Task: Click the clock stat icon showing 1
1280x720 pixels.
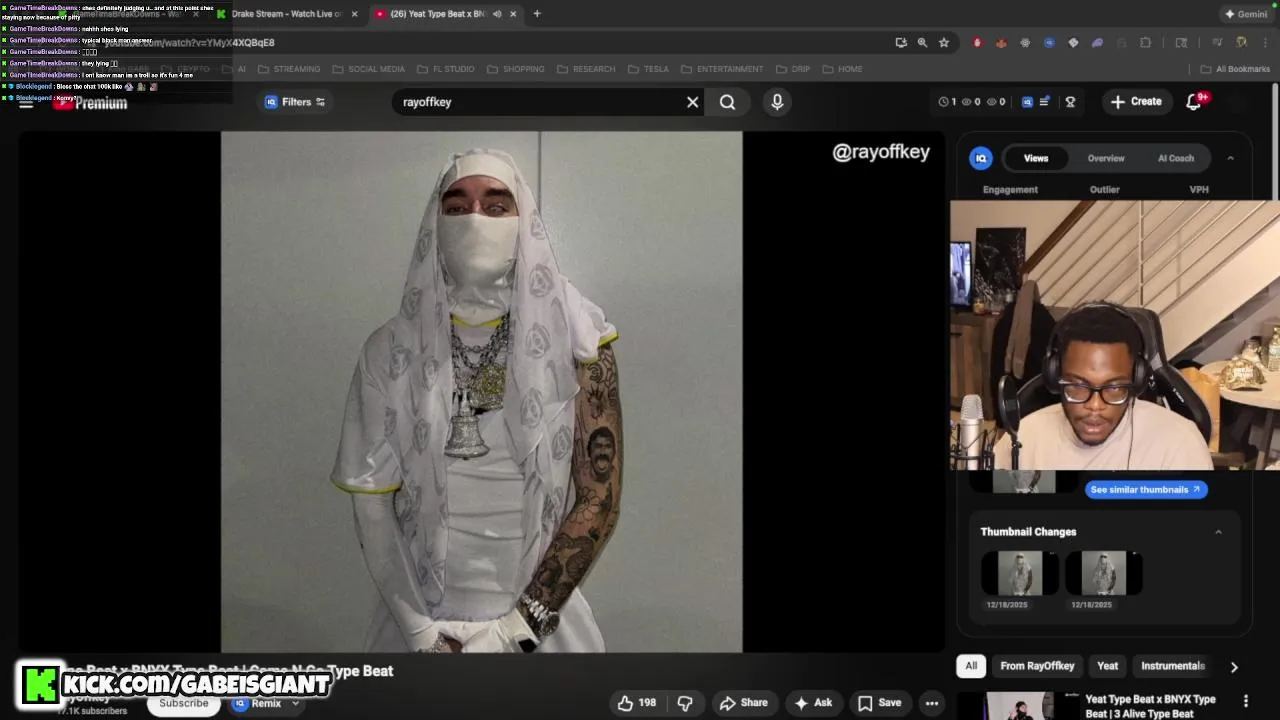Action: [x=947, y=102]
